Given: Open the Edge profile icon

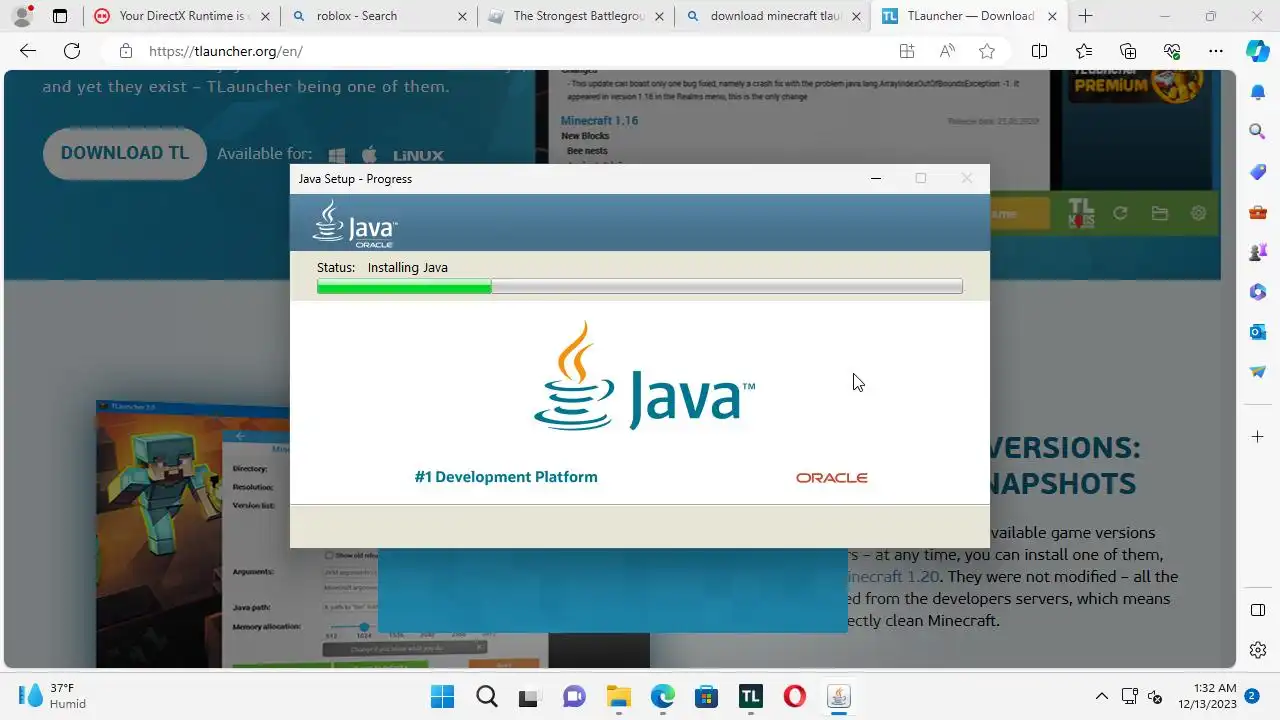Looking at the screenshot, I should 22,16.
